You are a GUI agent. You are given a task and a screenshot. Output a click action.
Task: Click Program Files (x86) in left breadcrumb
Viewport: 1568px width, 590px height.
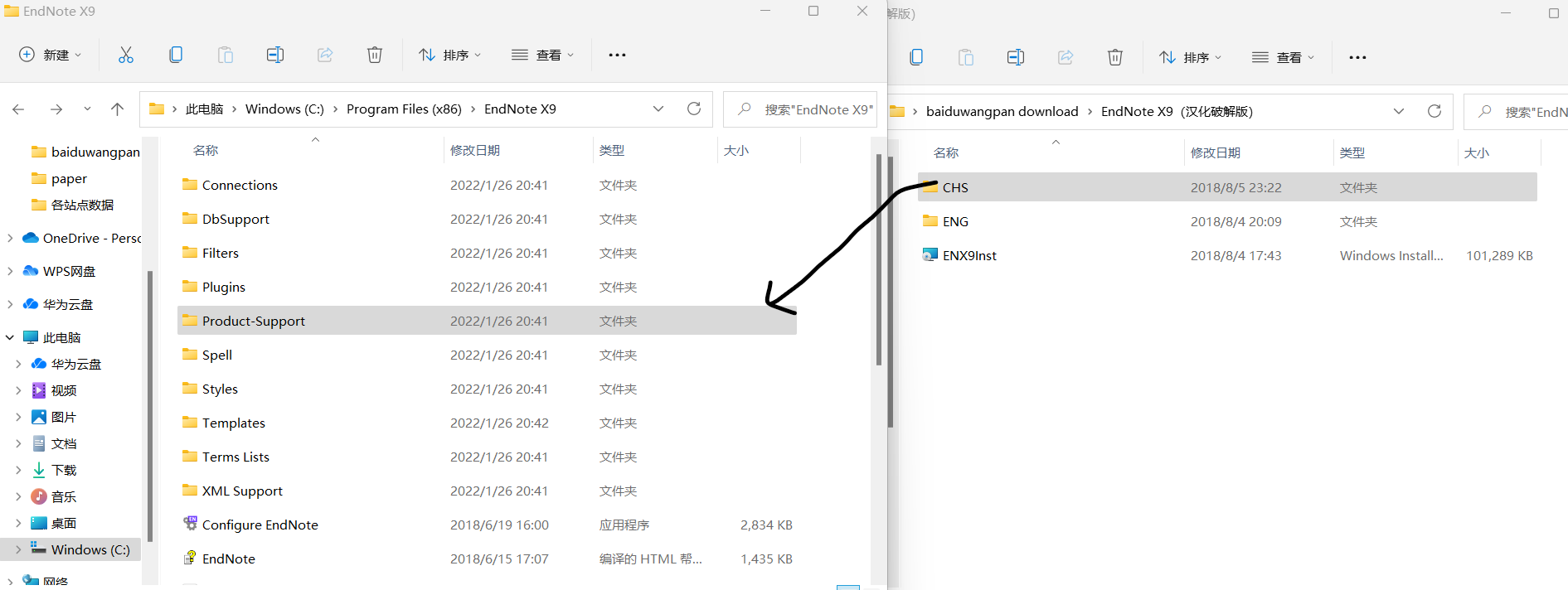tap(404, 109)
